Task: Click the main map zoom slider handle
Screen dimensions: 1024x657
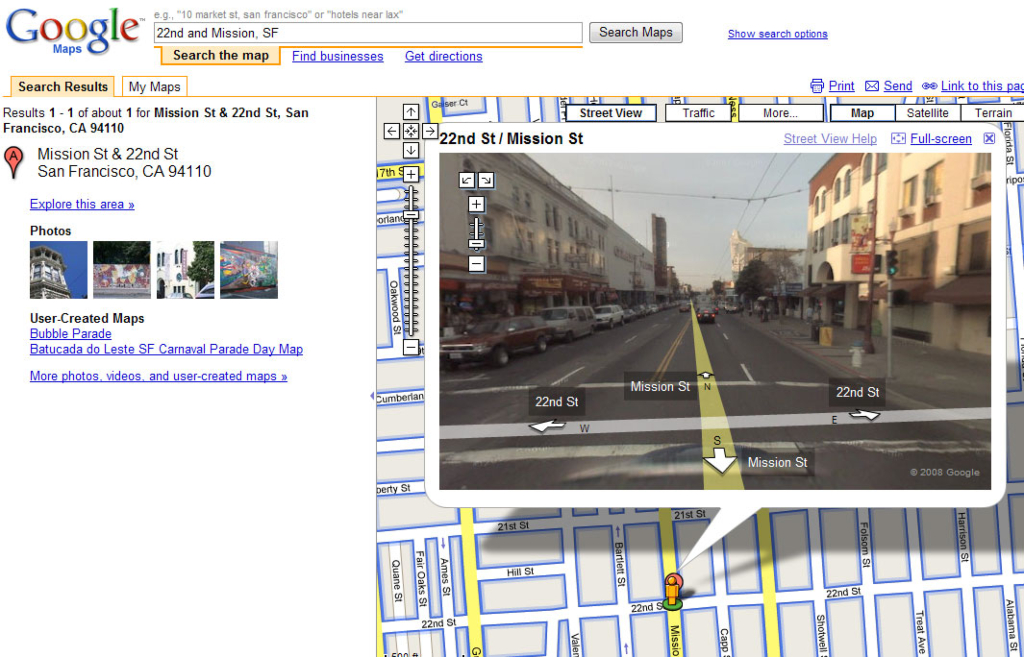Action: (x=411, y=216)
